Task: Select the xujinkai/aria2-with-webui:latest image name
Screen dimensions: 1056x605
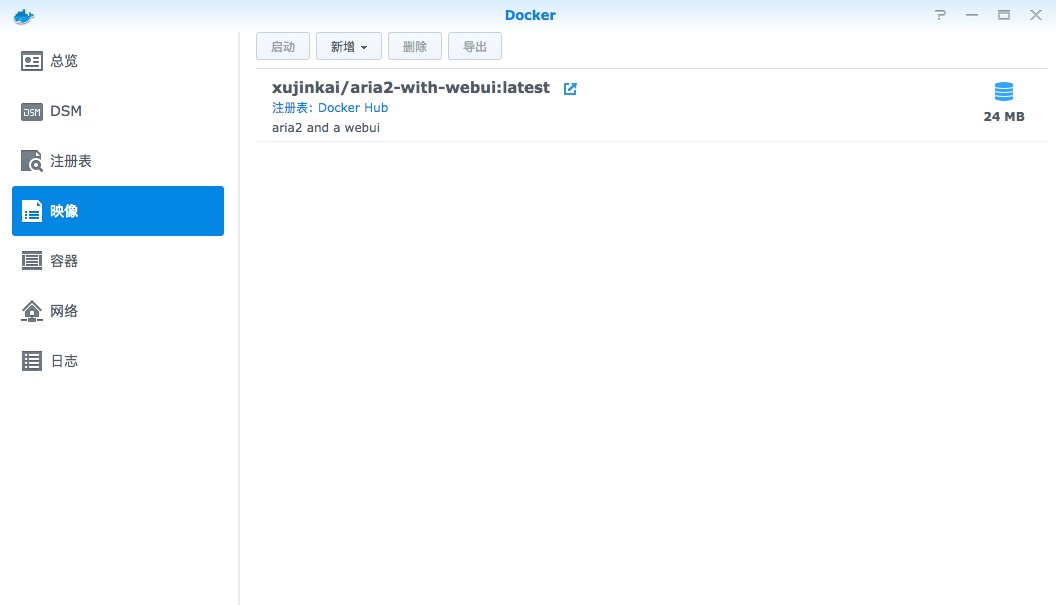Action: [410, 88]
